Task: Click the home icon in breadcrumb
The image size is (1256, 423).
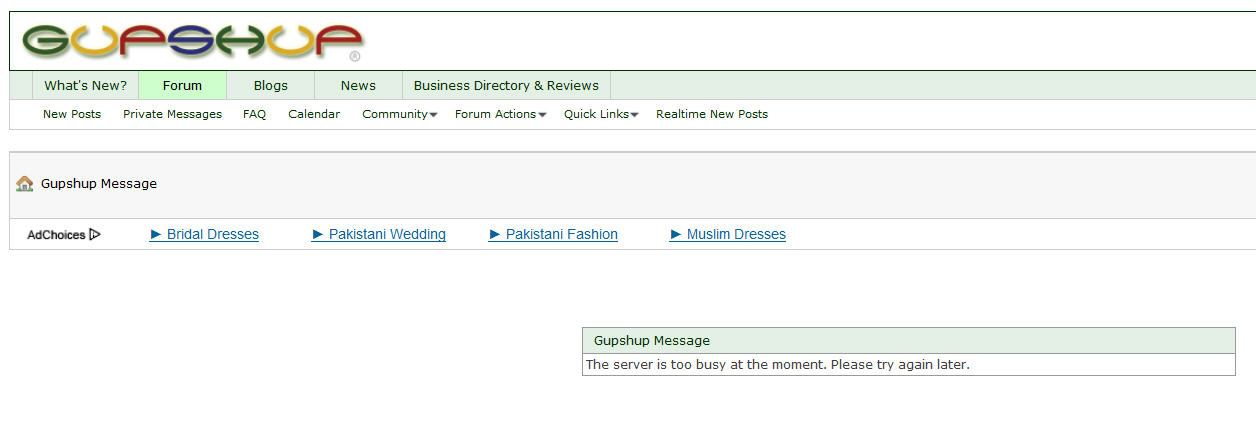Action: (25, 184)
